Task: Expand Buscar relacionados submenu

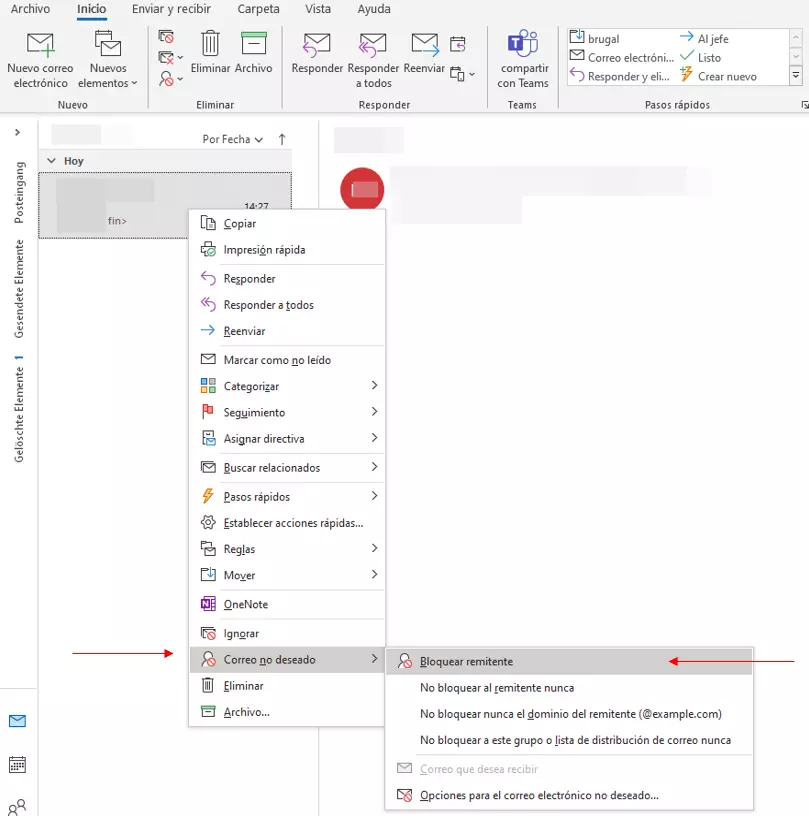Action: pos(287,468)
